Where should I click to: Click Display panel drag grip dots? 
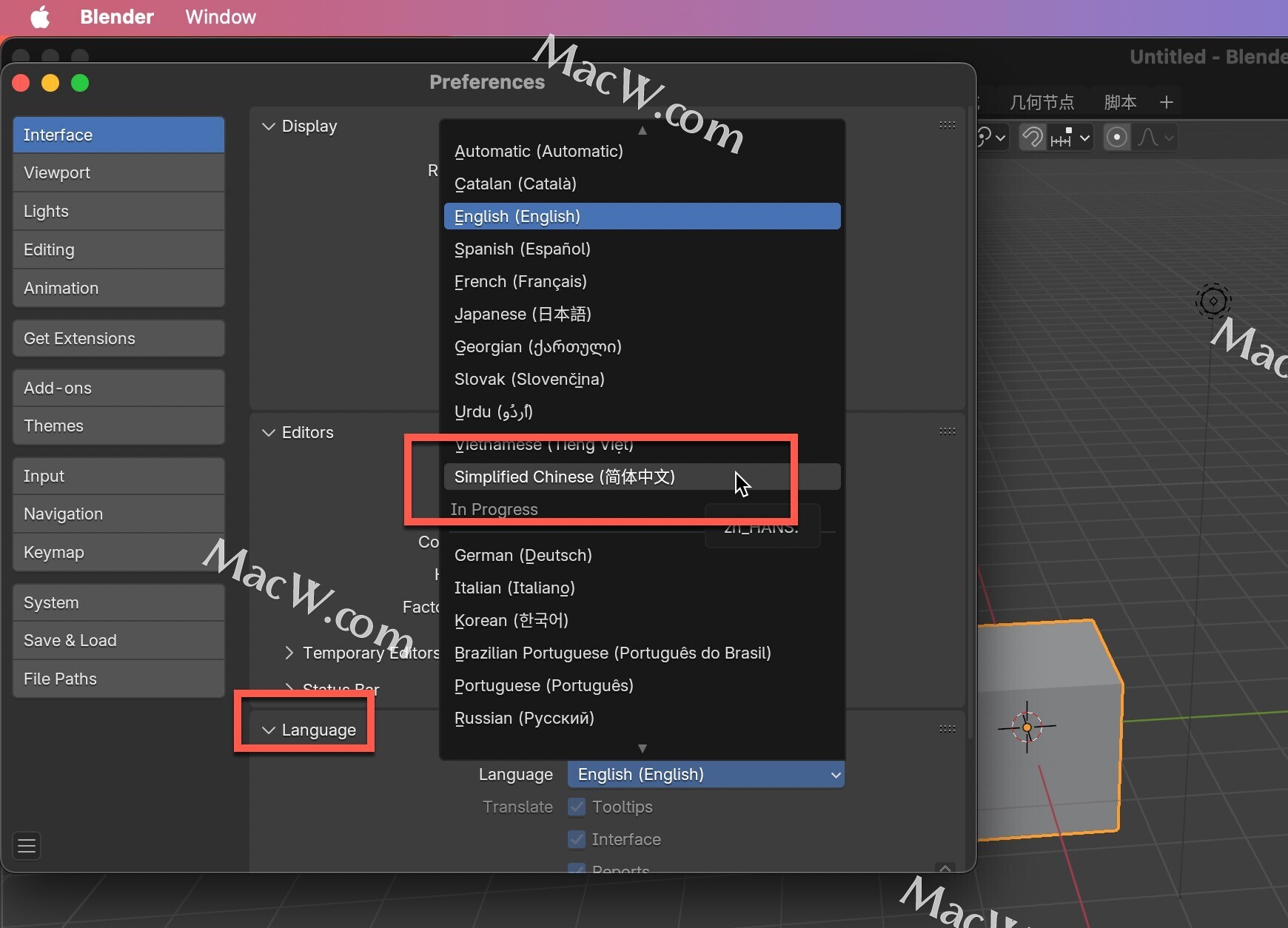947,125
